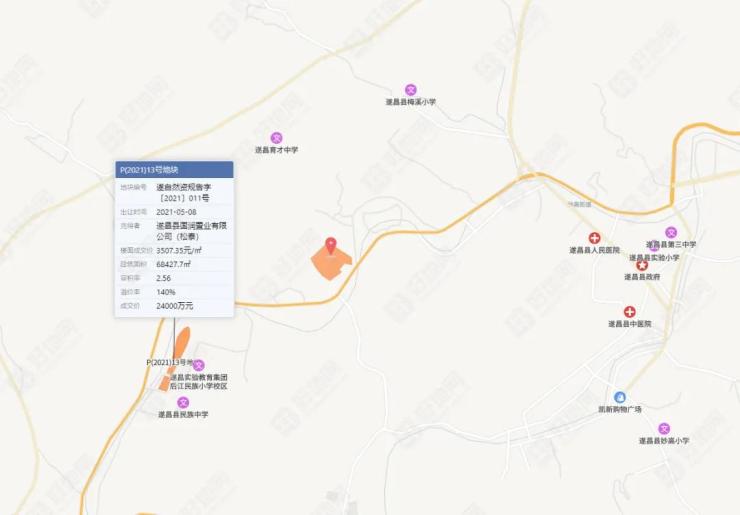
Task: Click the 遂昌县梅溪小学 text label
Action: (411, 101)
